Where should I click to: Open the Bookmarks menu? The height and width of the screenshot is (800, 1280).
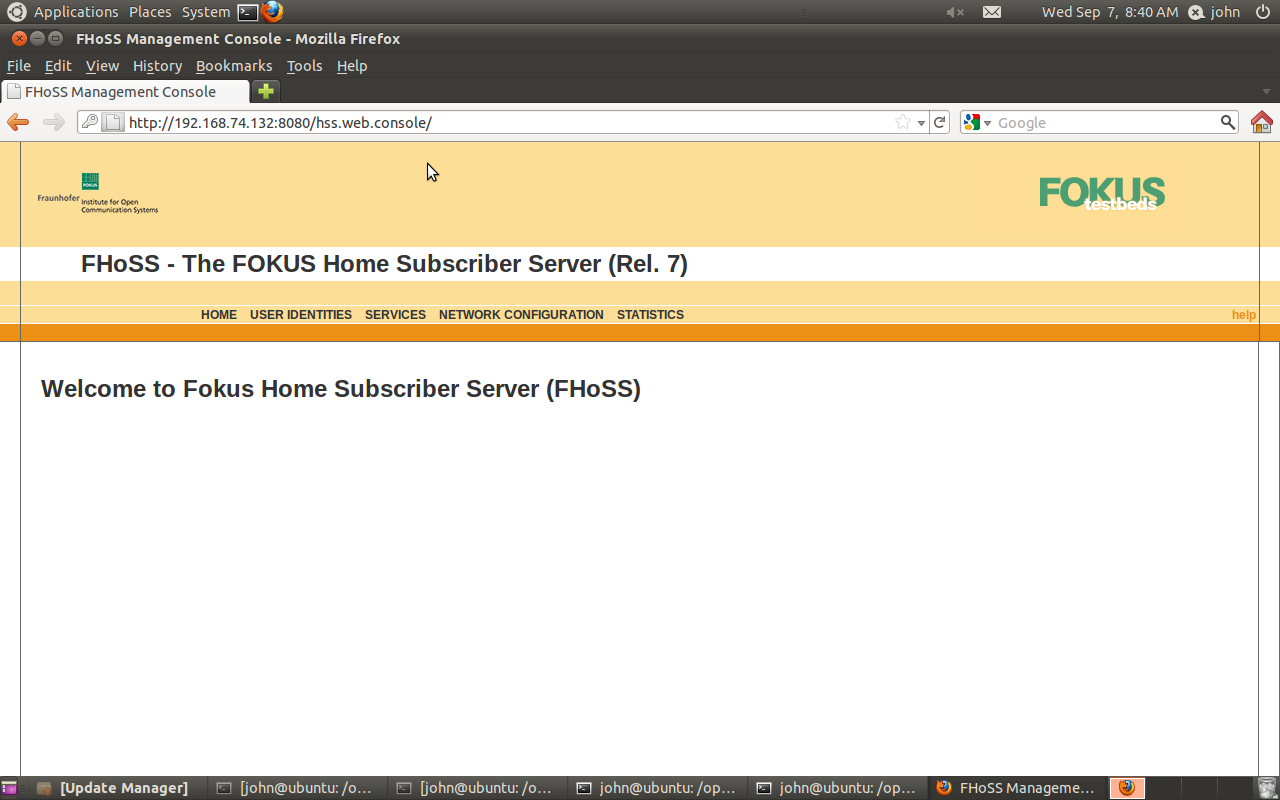pos(234,66)
